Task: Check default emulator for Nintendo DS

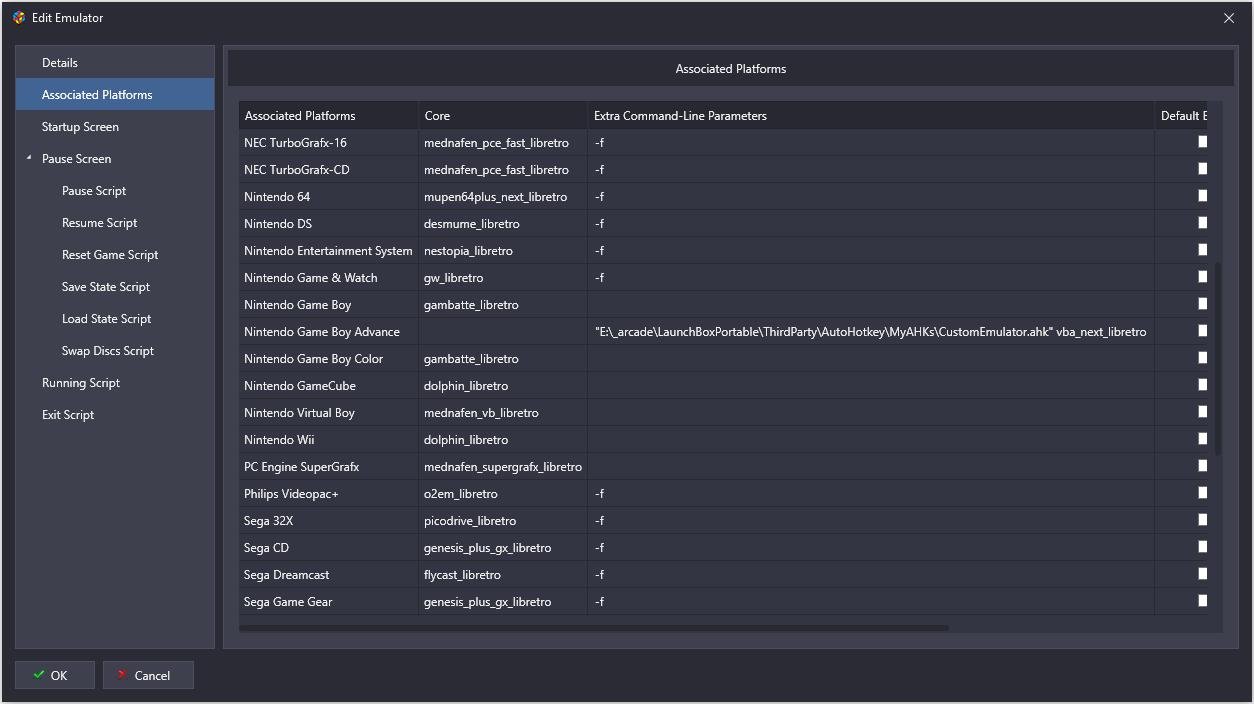Action: [1202, 223]
